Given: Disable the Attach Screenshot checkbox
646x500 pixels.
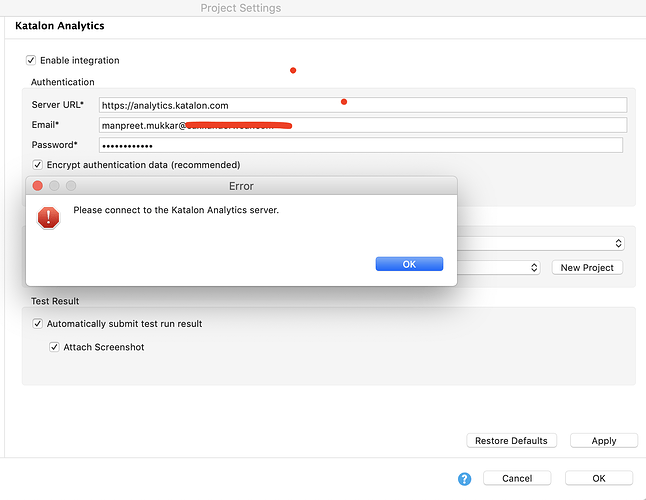Looking at the screenshot, I should click(x=55, y=347).
